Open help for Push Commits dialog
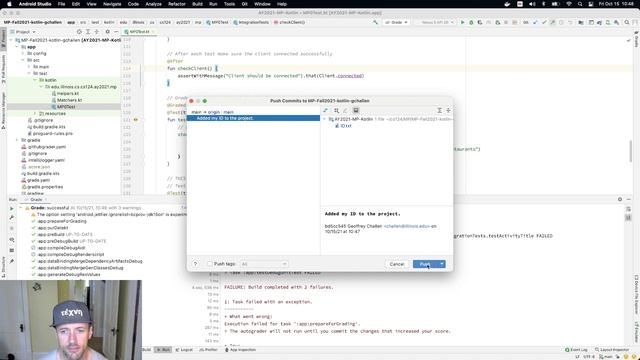The image size is (640, 360). pyautogui.click(x=195, y=264)
